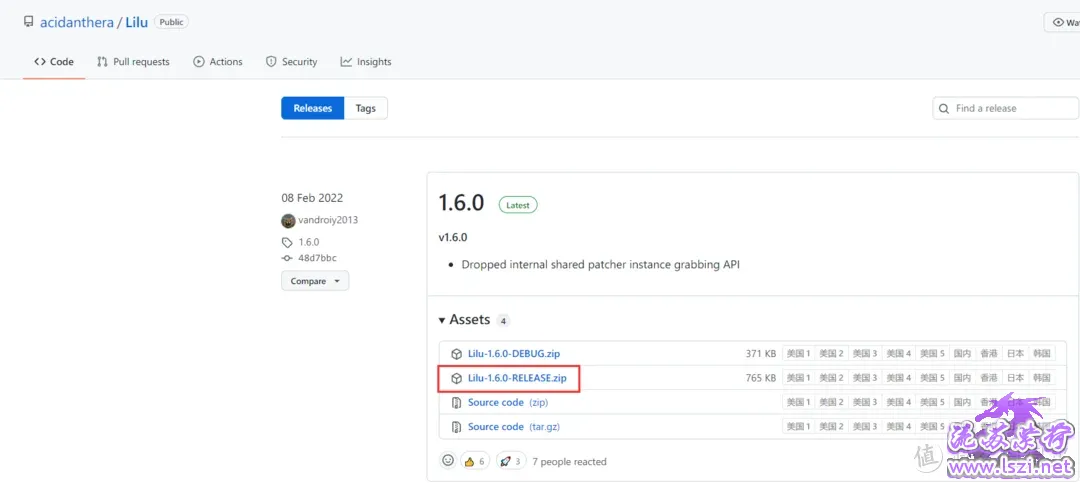The image size is (1080, 483).
Task: Open the Pull requests tab
Action: tap(133, 61)
